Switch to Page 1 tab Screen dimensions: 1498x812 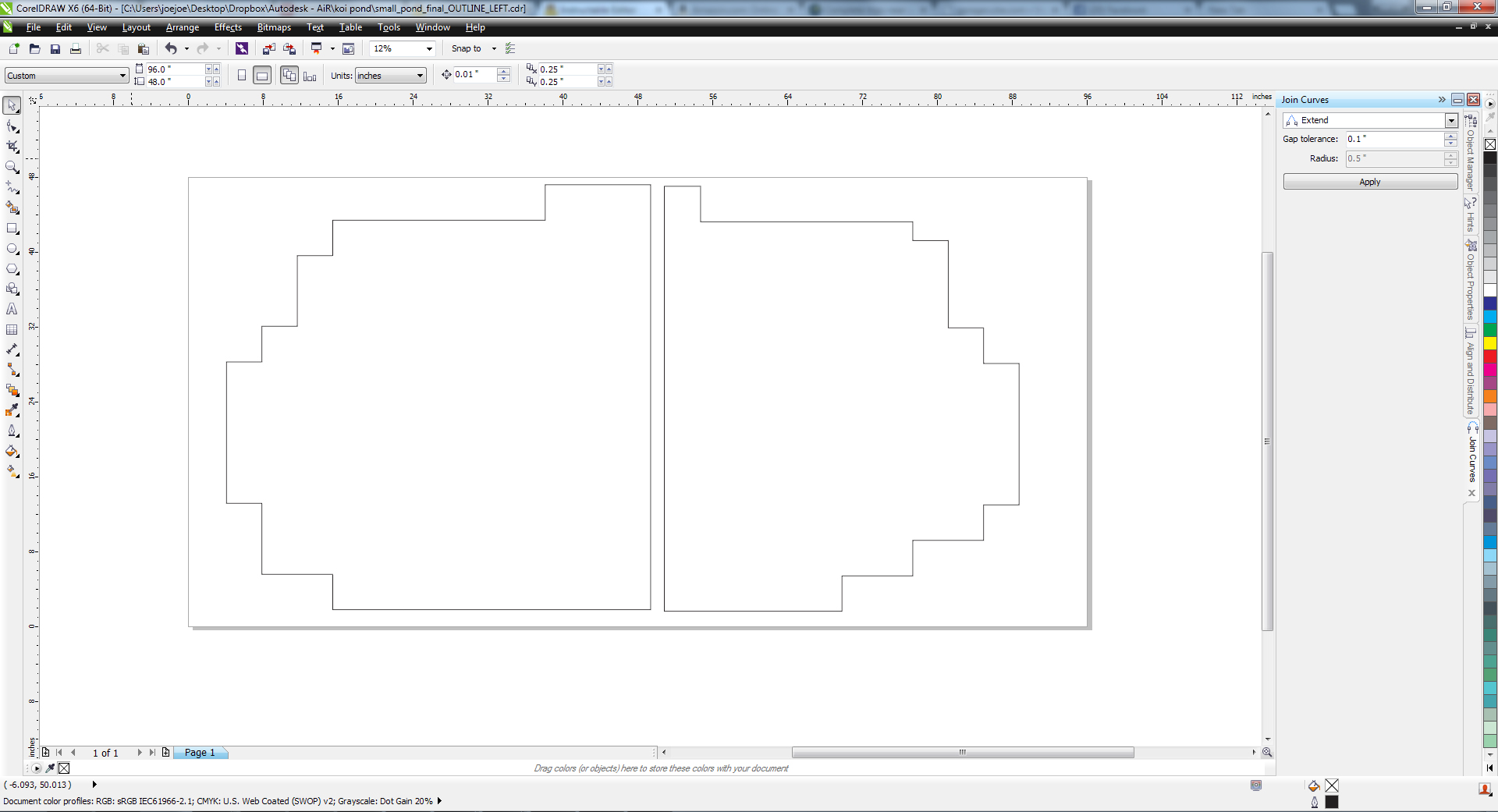click(200, 753)
